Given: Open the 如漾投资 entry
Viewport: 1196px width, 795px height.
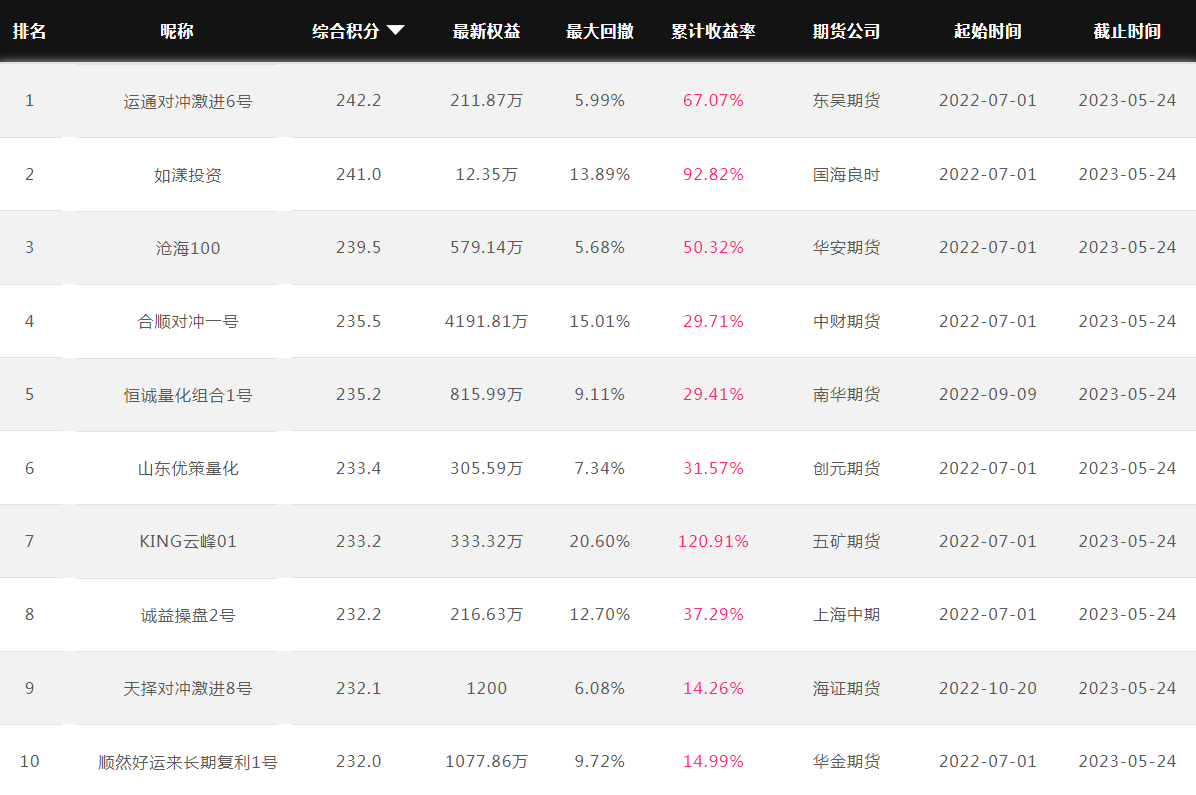Looking at the screenshot, I should click(x=188, y=175).
